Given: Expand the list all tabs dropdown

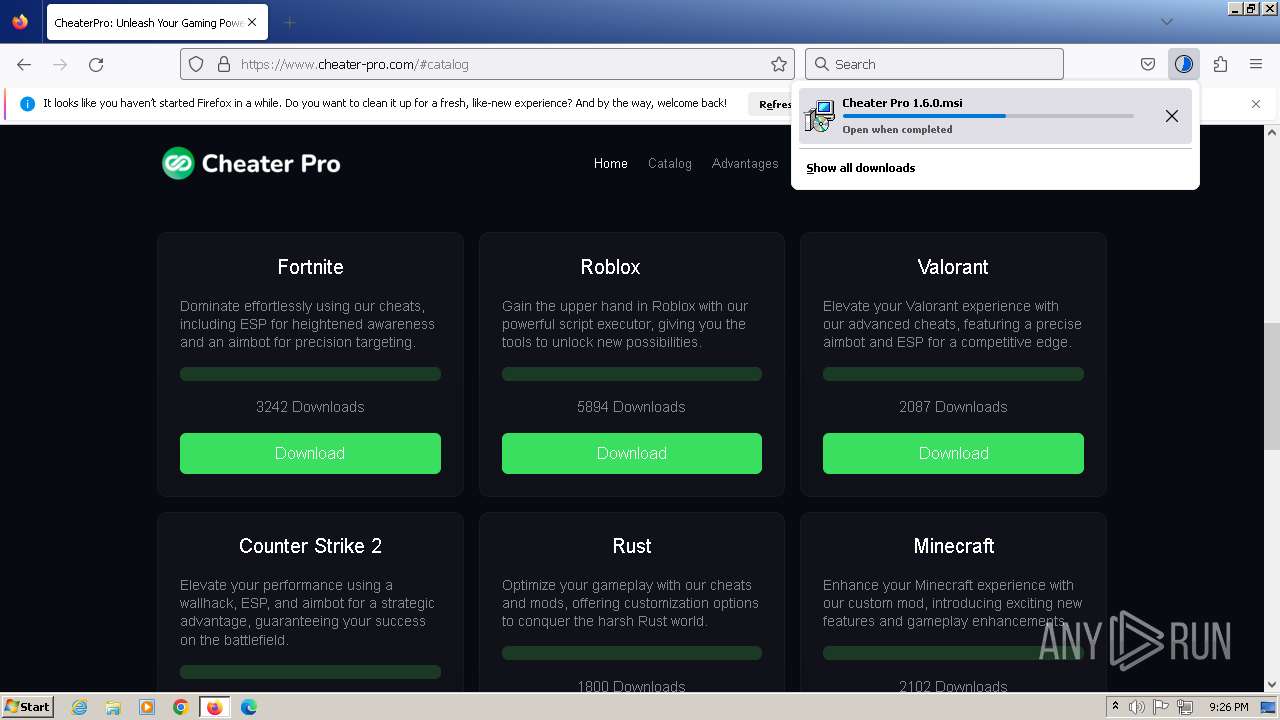Looking at the screenshot, I should tap(1166, 22).
